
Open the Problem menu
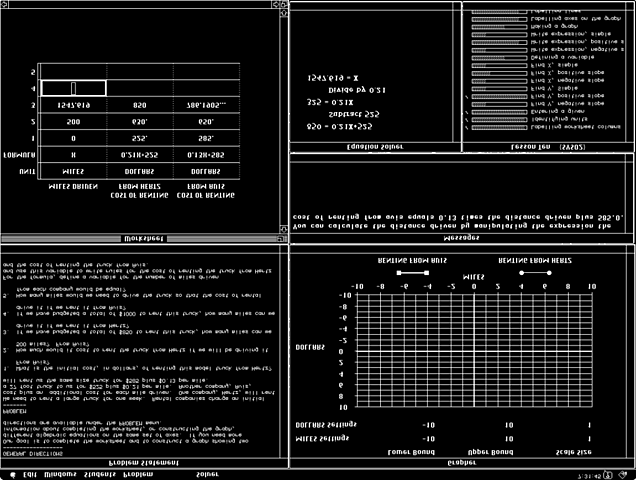pyautogui.click(x=138, y=474)
